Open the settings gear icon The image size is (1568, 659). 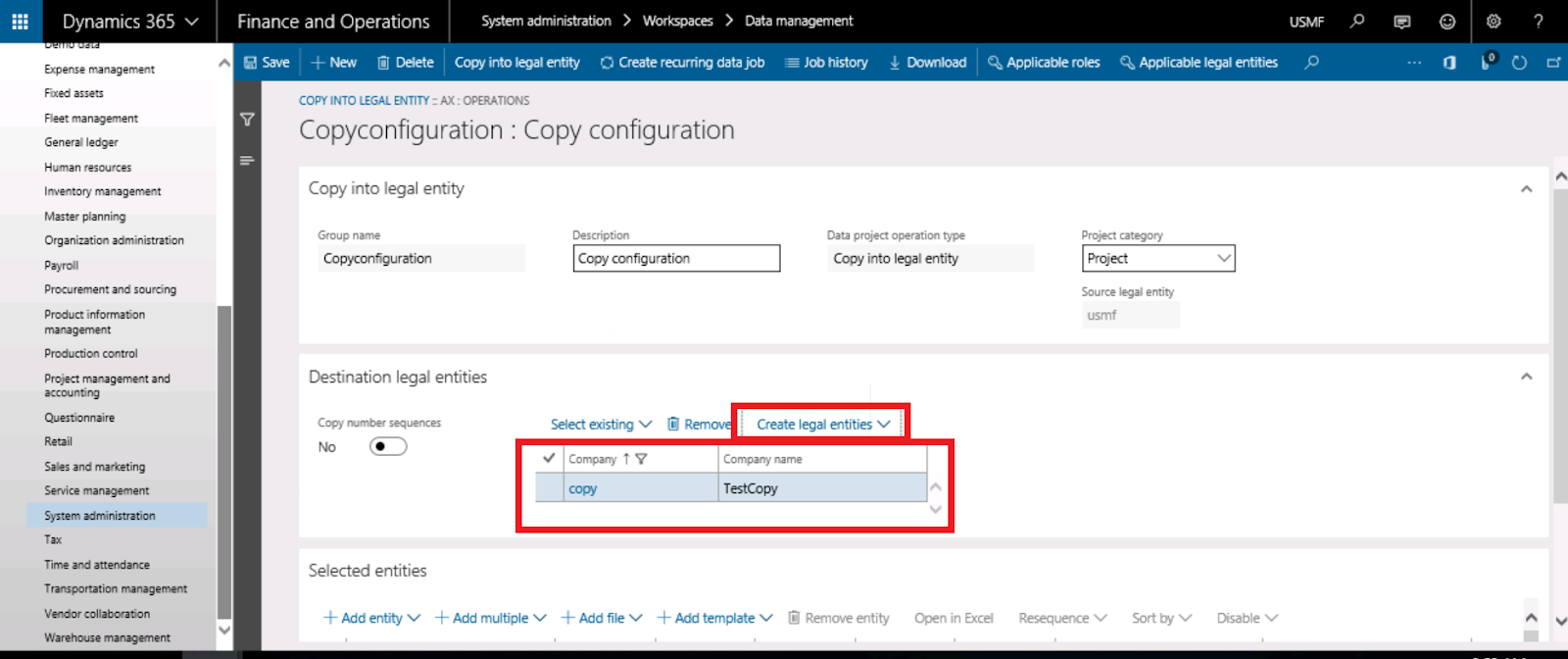click(1494, 22)
